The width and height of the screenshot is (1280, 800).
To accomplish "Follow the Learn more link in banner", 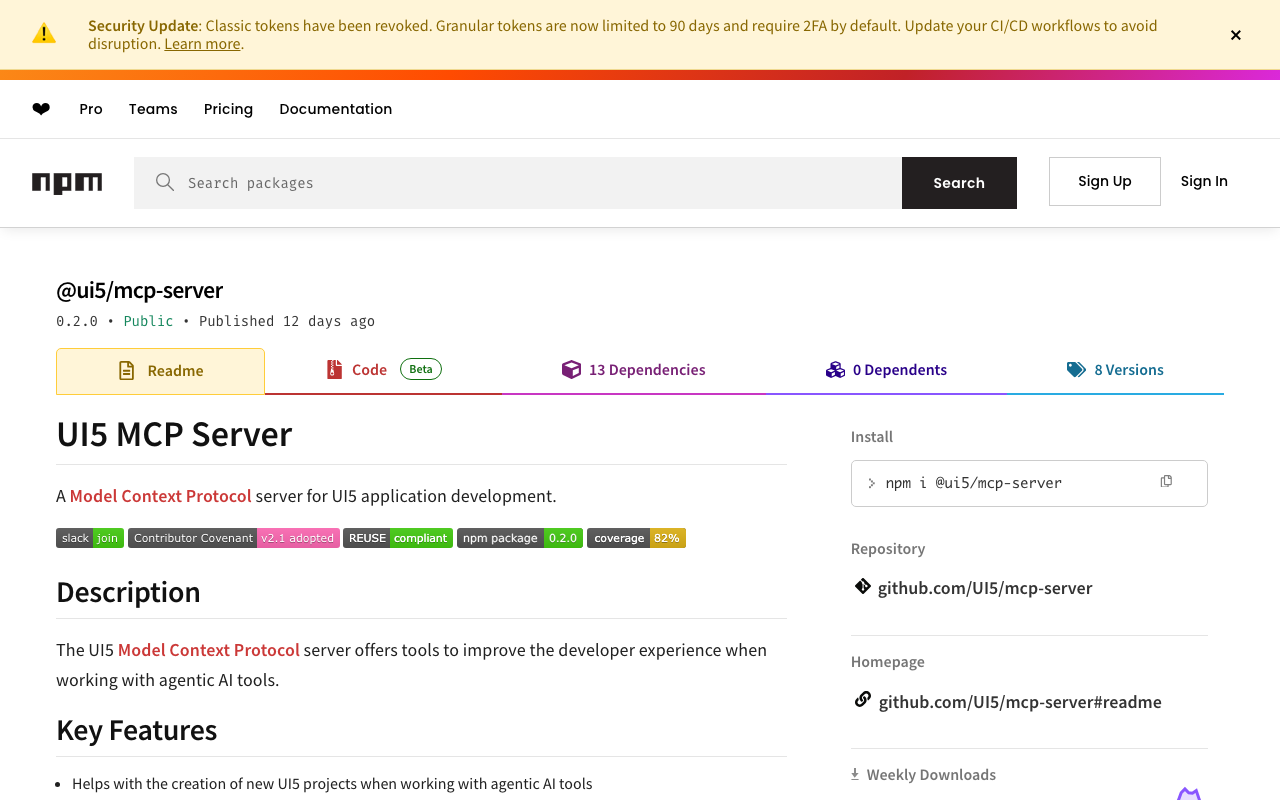I will click(202, 44).
